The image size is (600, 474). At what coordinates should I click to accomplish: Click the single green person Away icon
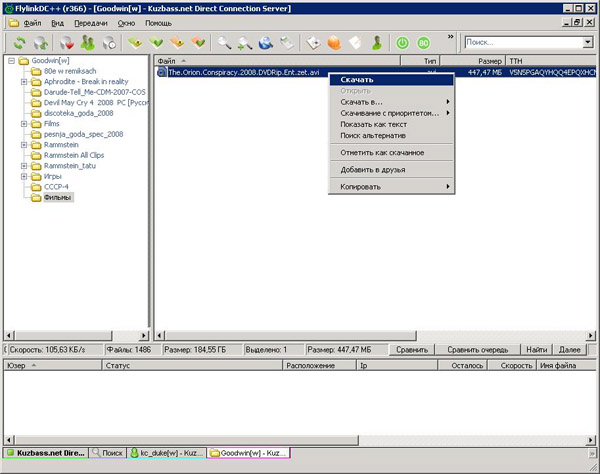click(x=377, y=43)
